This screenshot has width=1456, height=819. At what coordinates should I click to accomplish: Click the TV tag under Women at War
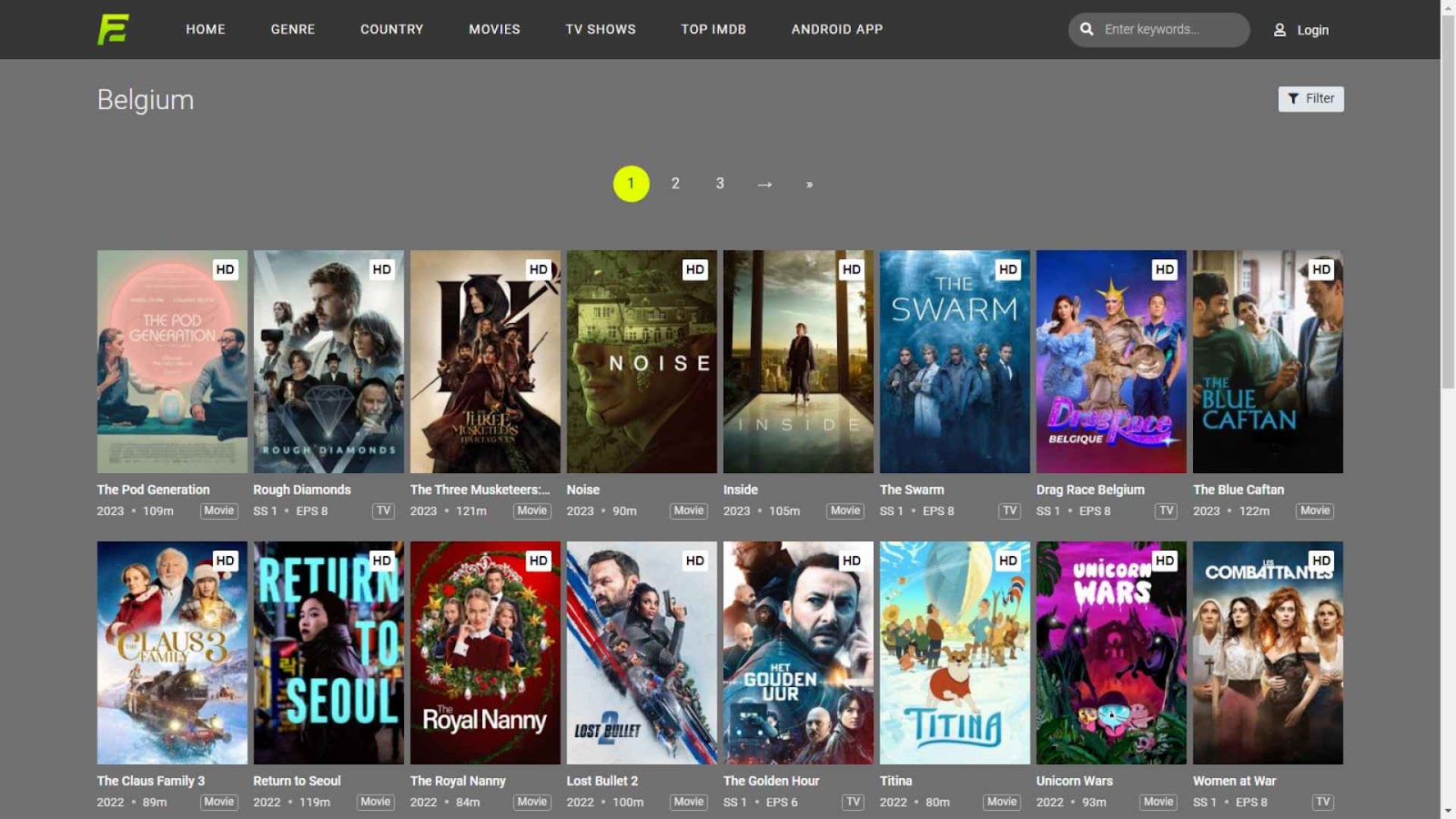tap(1323, 802)
